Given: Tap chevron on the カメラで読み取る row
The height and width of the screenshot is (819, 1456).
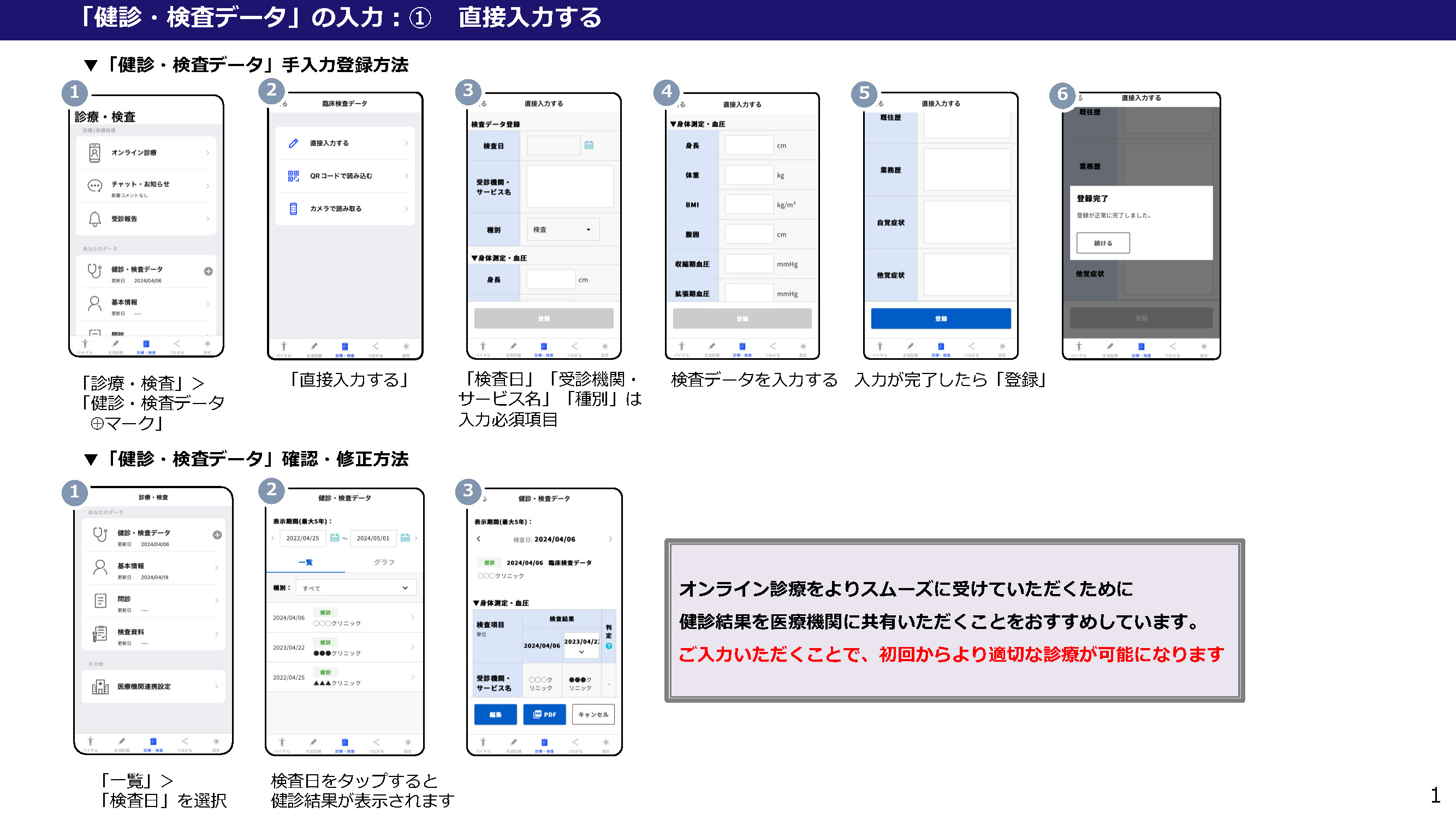Looking at the screenshot, I should tap(406, 209).
